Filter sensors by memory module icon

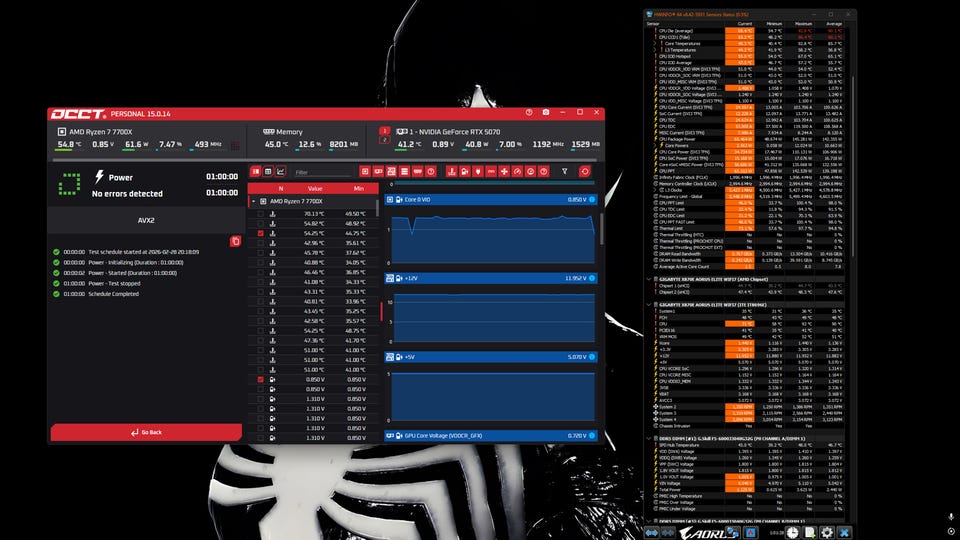418,171
